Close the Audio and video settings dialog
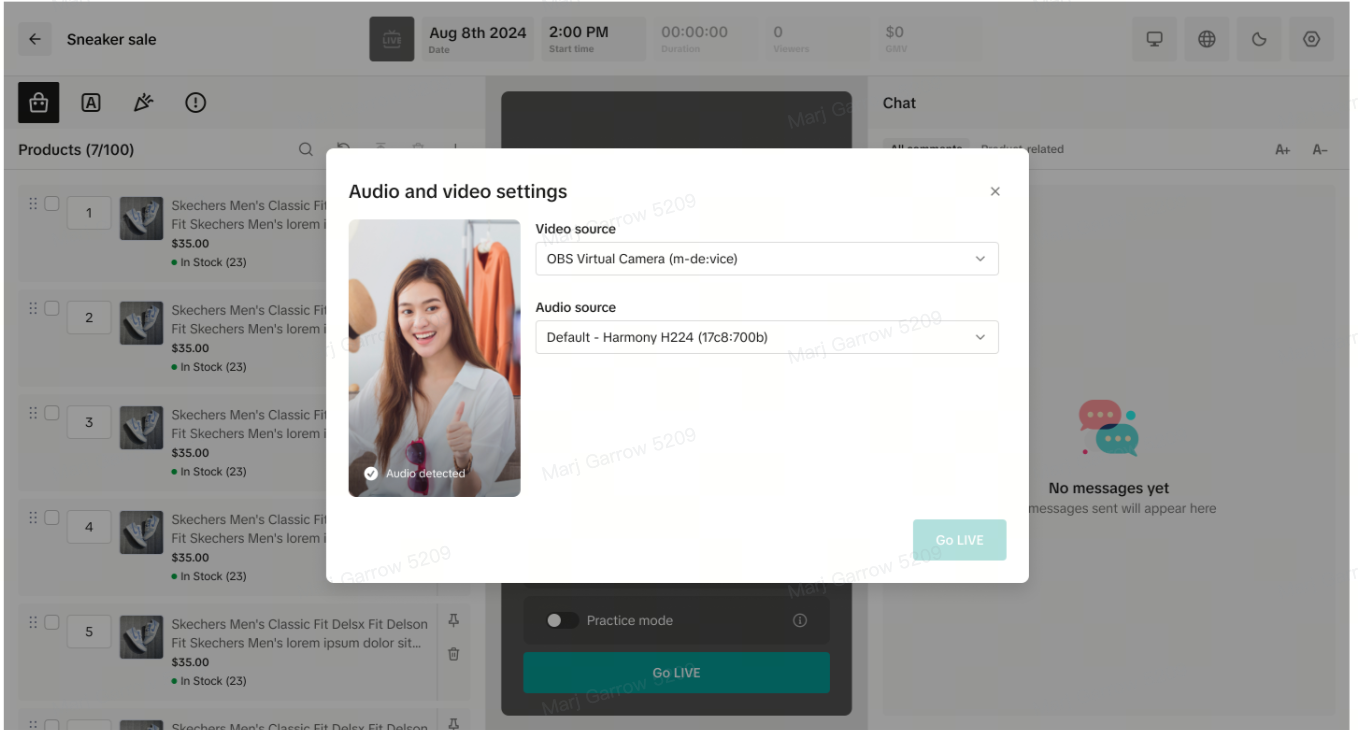This screenshot has height=730, width=1358. coord(995,192)
